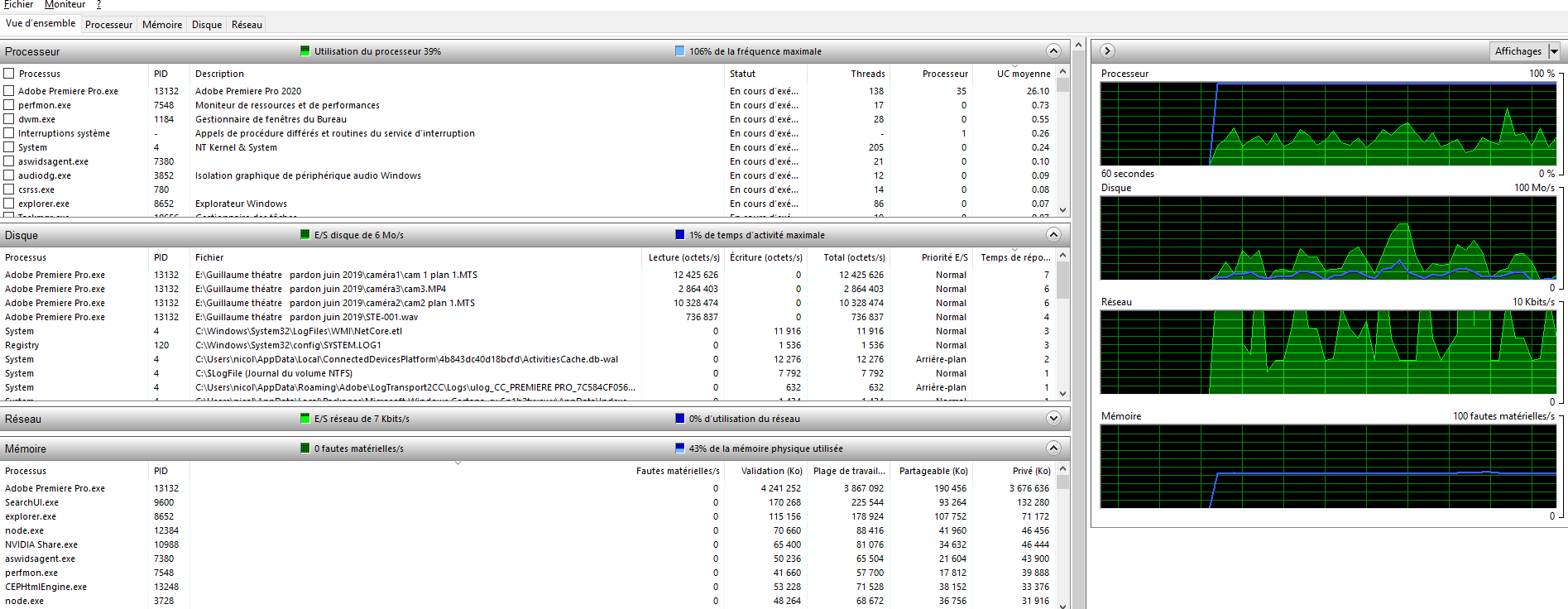Image resolution: width=1568 pixels, height=609 pixels.
Task: Select the caméra3\cam3.MP4 disk row
Action: [528, 289]
